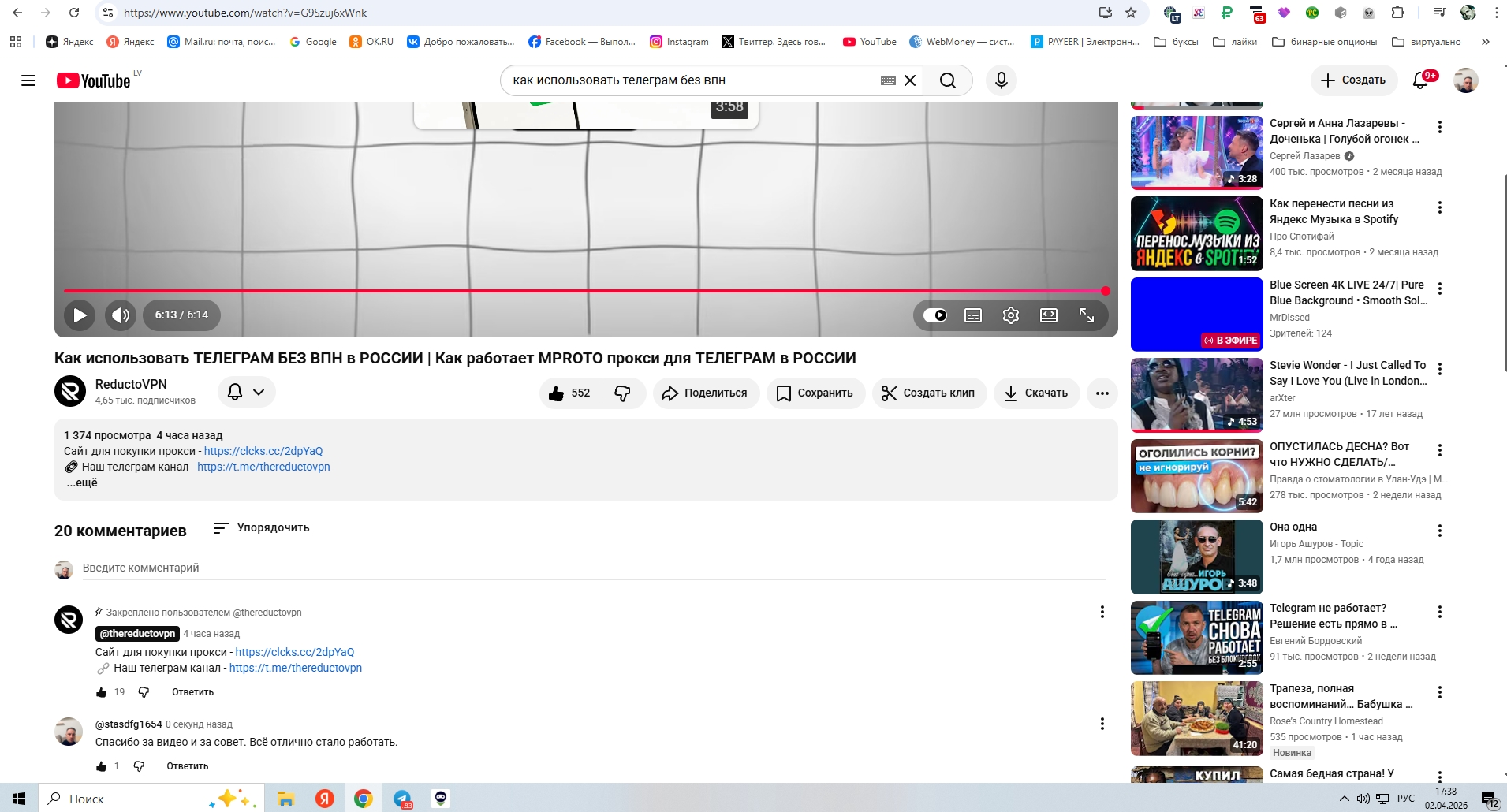
Task: Open options for Stevie Wonder video
Action: point(1440,369)
